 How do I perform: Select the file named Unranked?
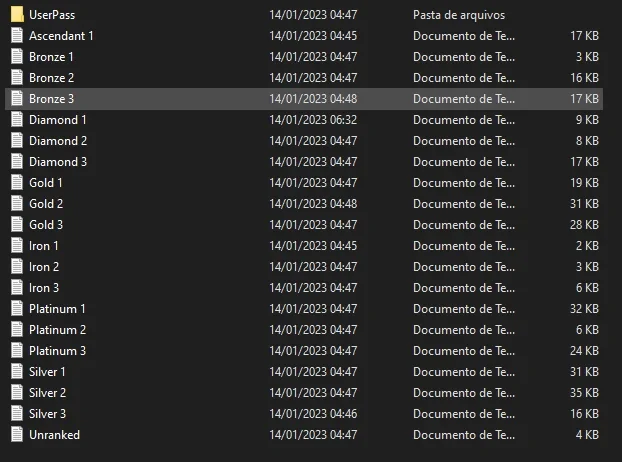(x=54, y=435)
